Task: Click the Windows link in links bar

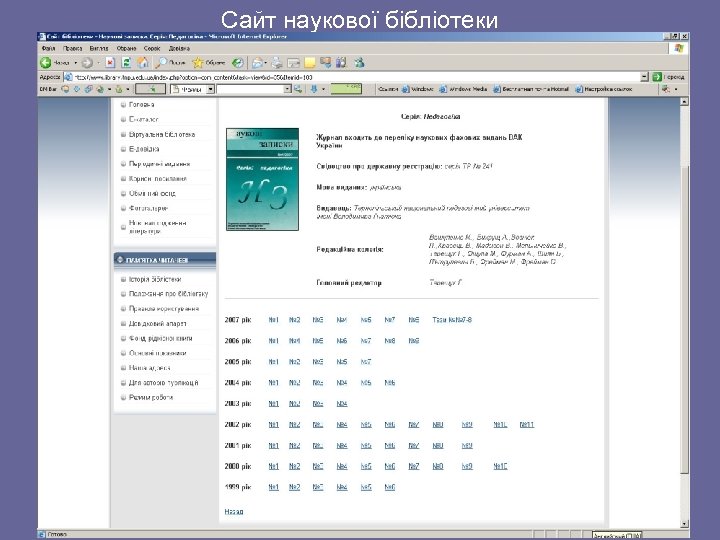Action: tap(417, 89)
